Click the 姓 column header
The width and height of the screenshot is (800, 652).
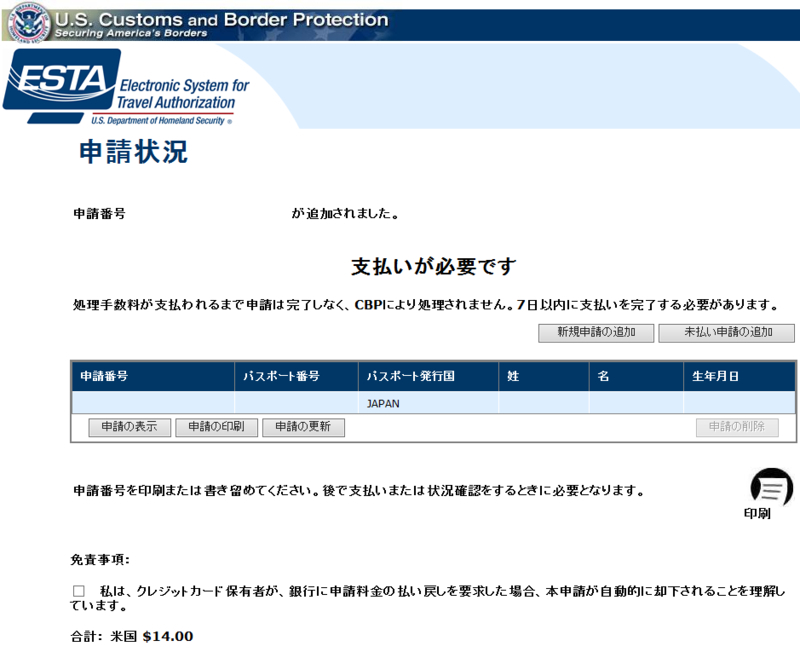point(544,377)
